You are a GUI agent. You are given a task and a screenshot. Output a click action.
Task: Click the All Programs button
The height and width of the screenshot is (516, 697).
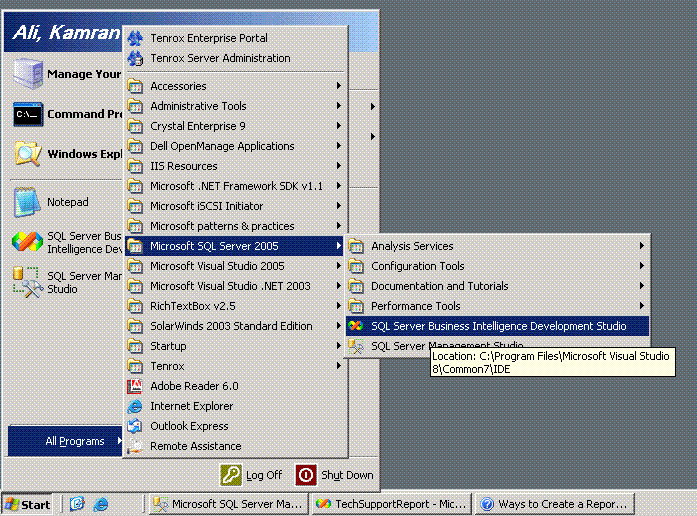65,441
